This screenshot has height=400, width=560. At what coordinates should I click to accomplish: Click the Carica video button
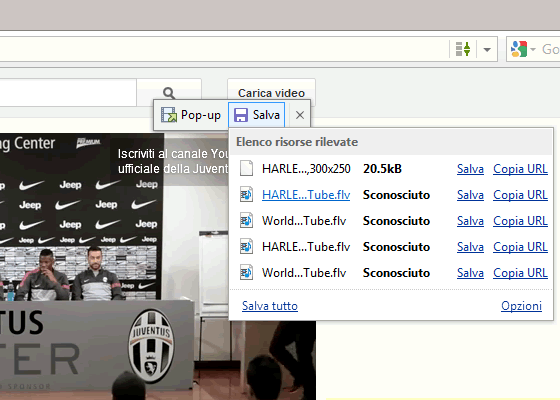[271, 92]
